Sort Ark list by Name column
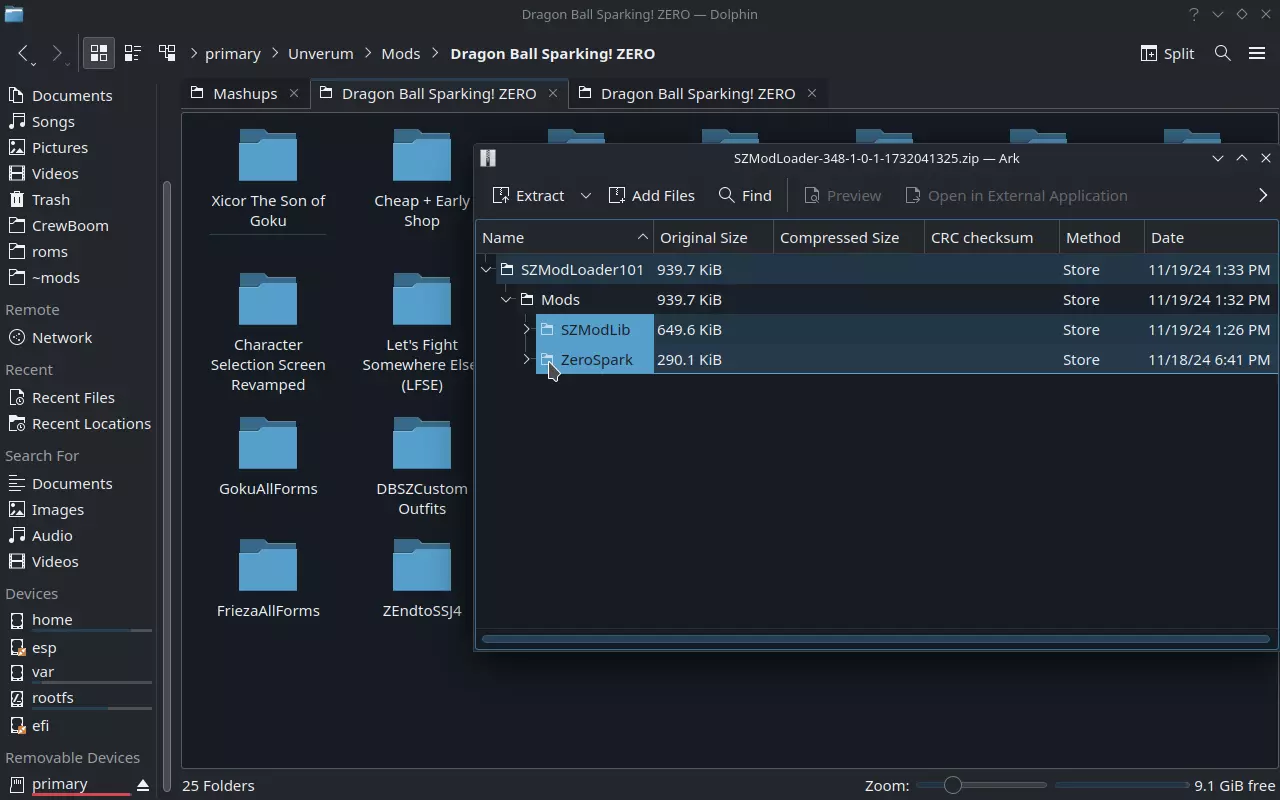Image resolution: width=1280 pixels, height=800 pixels. pyautogui.click(x=565, y=238)
